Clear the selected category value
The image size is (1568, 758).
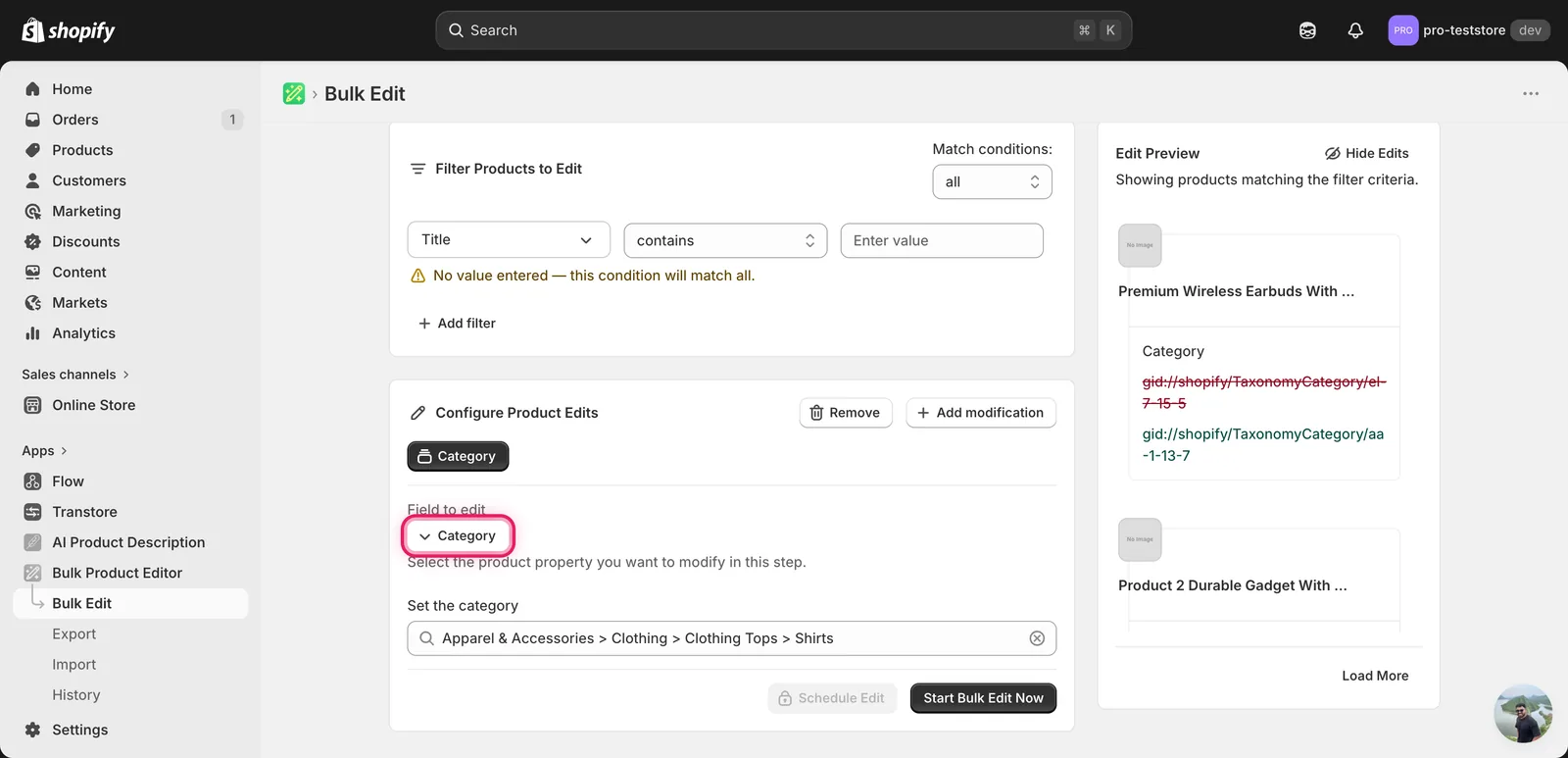tap(1037, 638)
